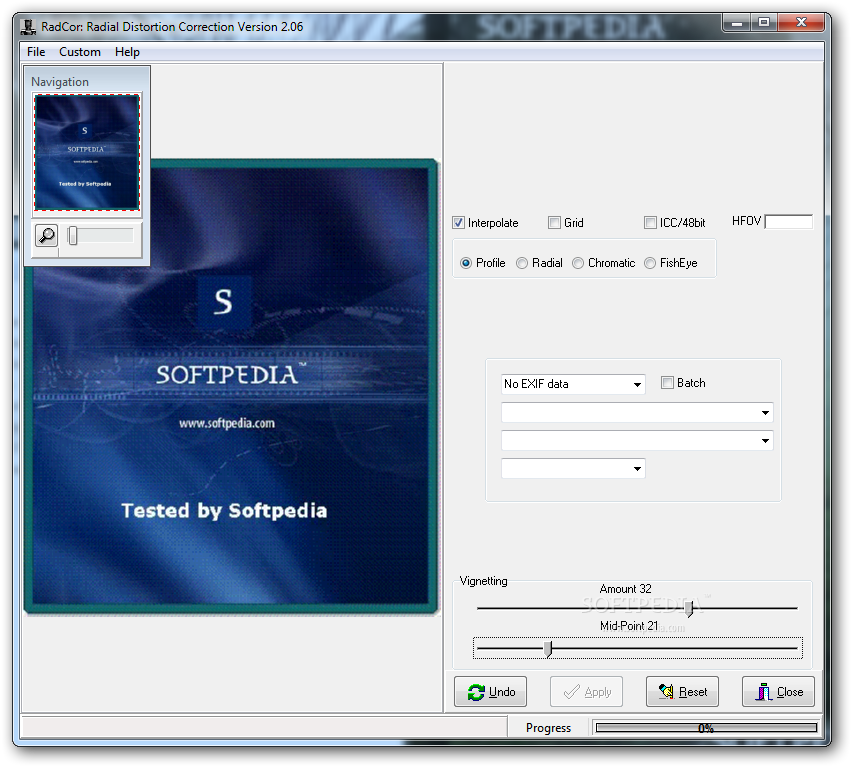Open the File menu
The image size is (852, 767).
point(36,52)
